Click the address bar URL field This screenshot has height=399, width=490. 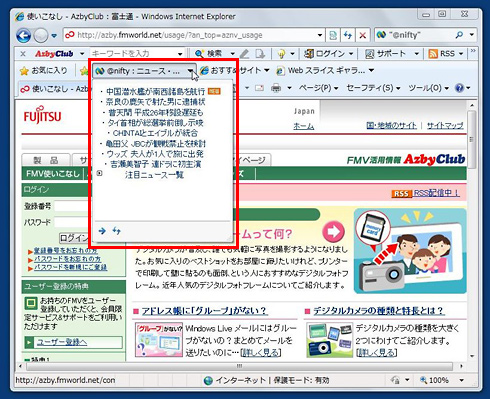pos(190,35)
